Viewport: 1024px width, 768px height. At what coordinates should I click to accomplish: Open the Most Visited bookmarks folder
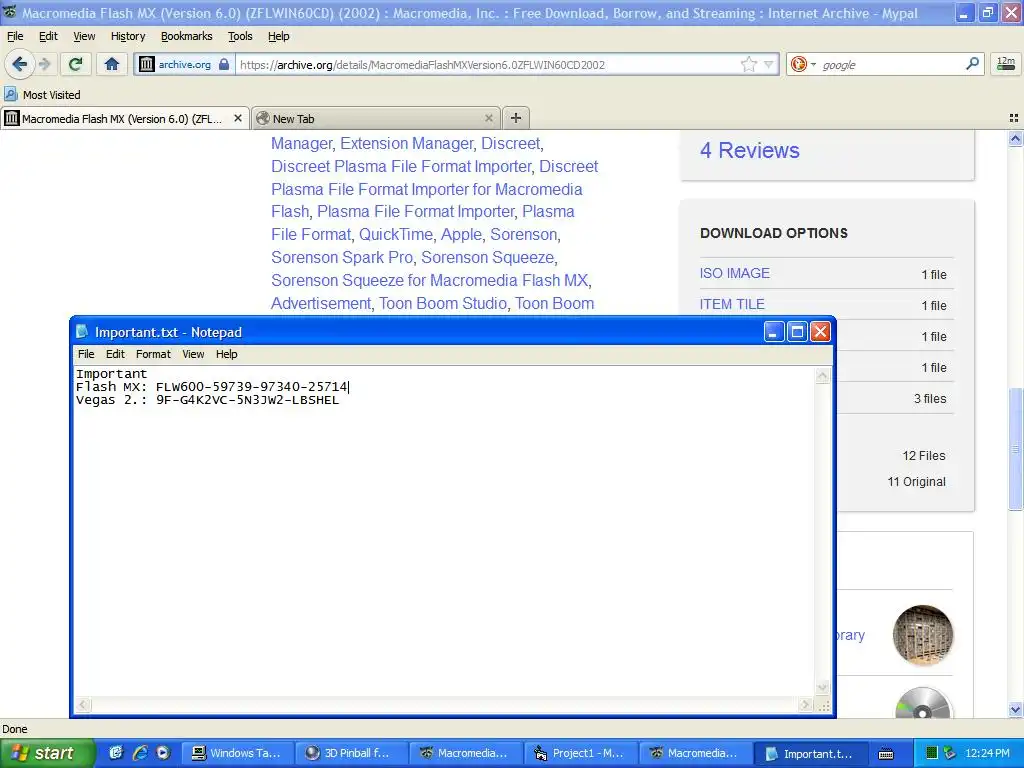(42, 95)
